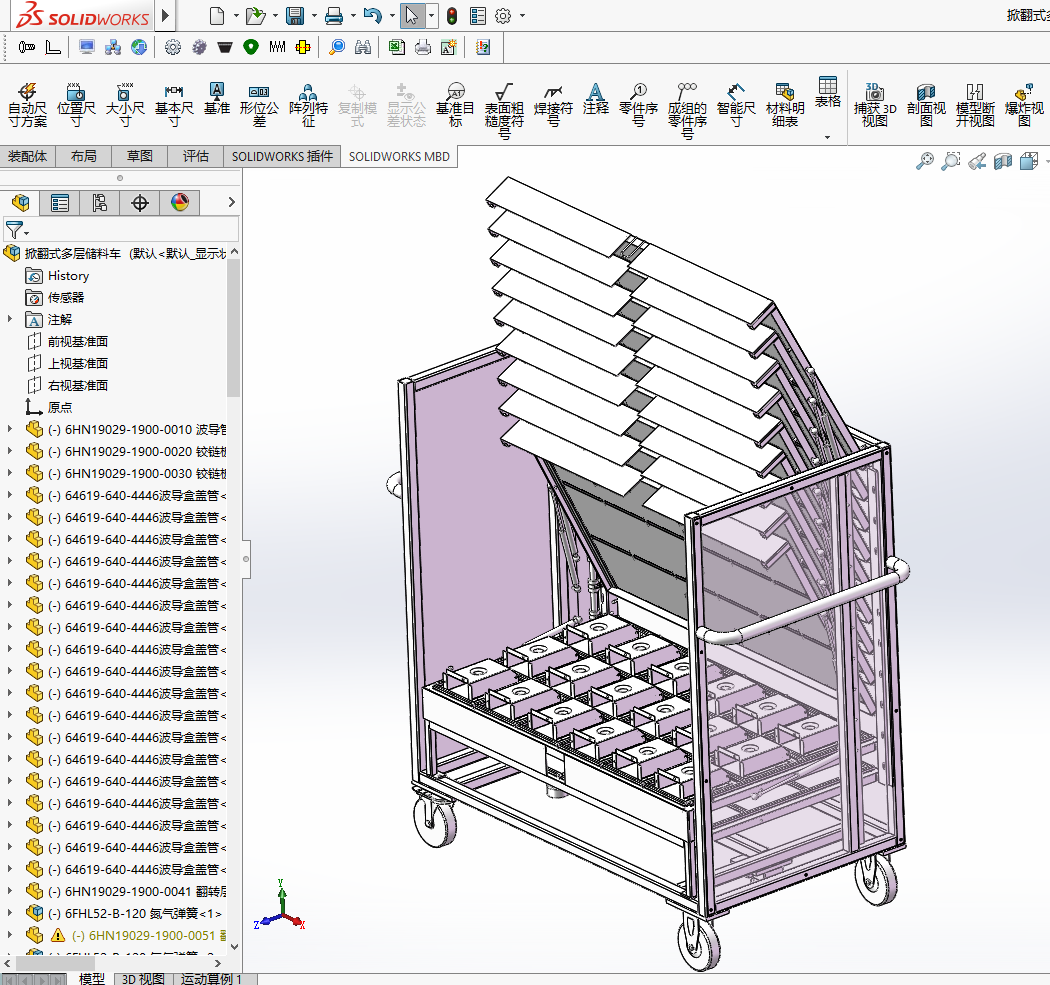
Task: Open the 运动算例 1 bottom tab
Action: click(210, 978)
